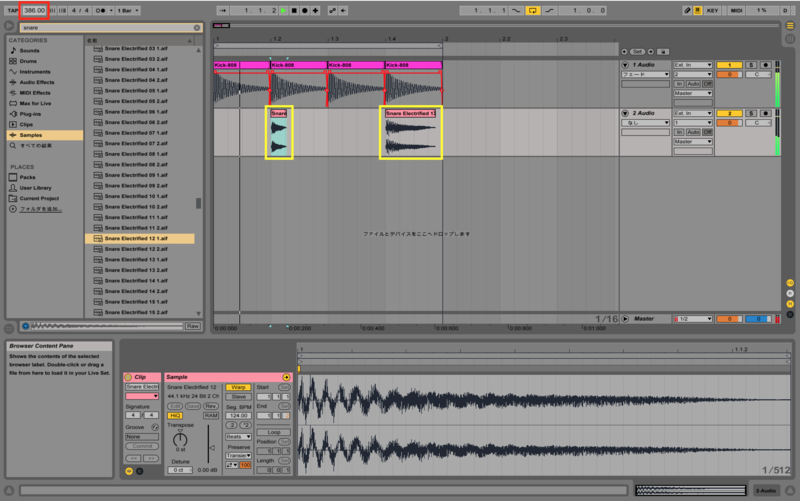Click the yellow Show Sample Box circle icon
This screenshot has width=800, height=501.
coord(129,471)
